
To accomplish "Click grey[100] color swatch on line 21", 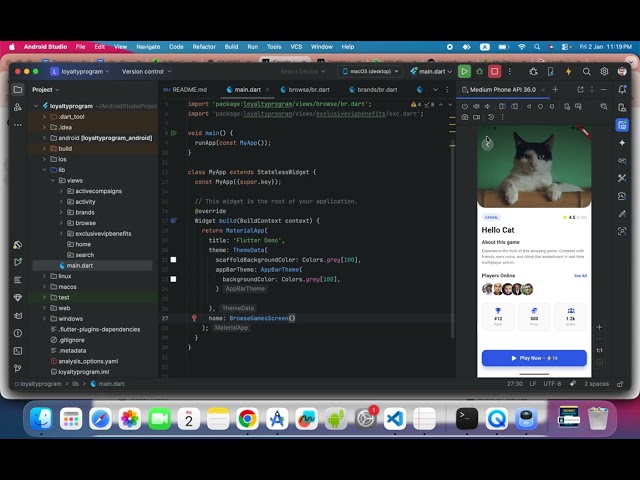I will [x=173, y=260].
